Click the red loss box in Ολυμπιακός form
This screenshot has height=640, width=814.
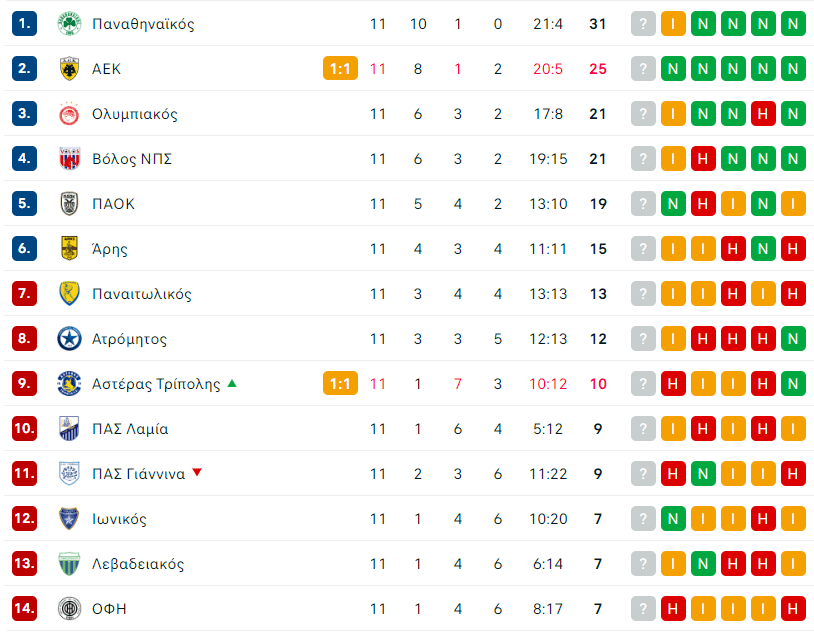pos(763,114)
